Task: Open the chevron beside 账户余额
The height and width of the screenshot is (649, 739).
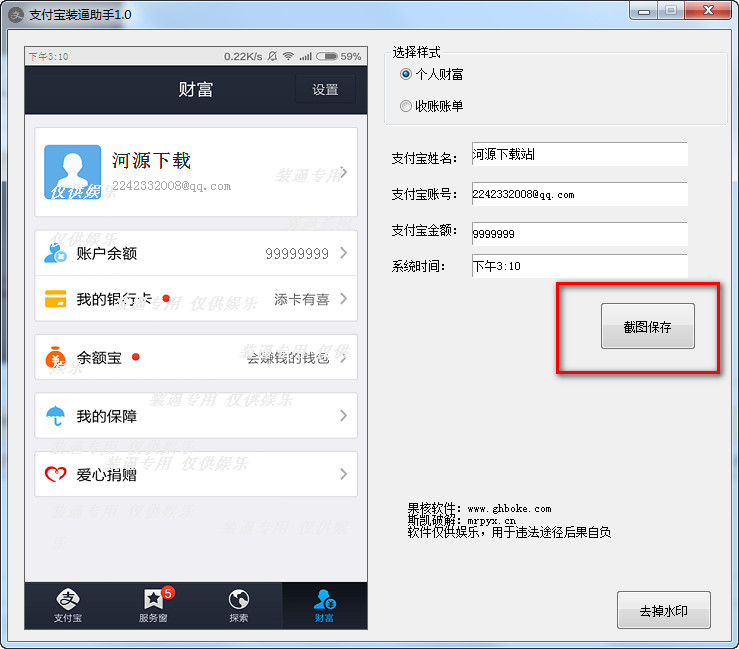Action: [x=344, y=253]
